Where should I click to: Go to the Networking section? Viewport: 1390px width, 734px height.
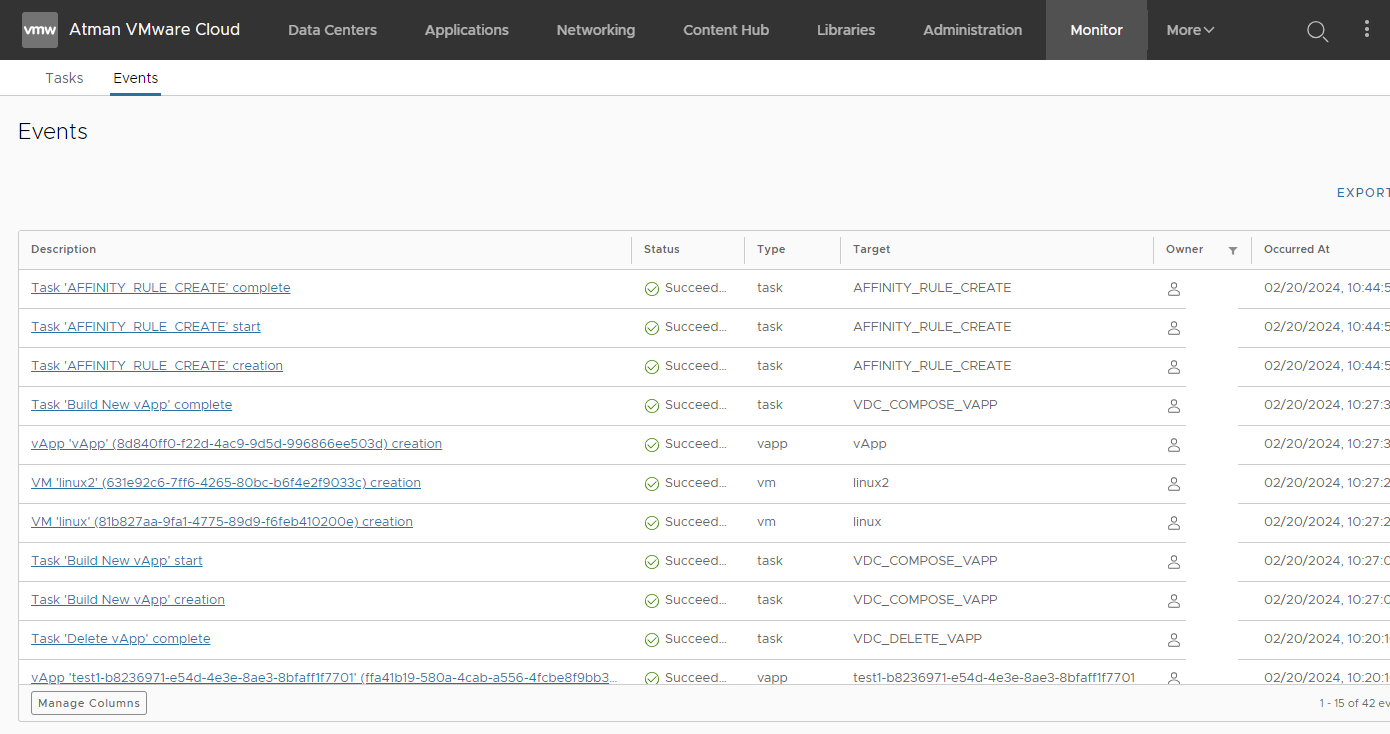tap(595, 30)
